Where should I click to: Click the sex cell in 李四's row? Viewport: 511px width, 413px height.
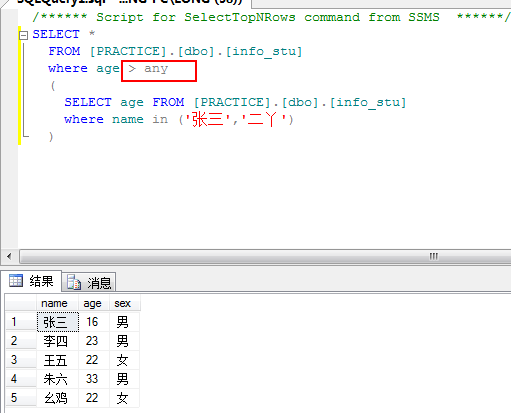point(124,341)
